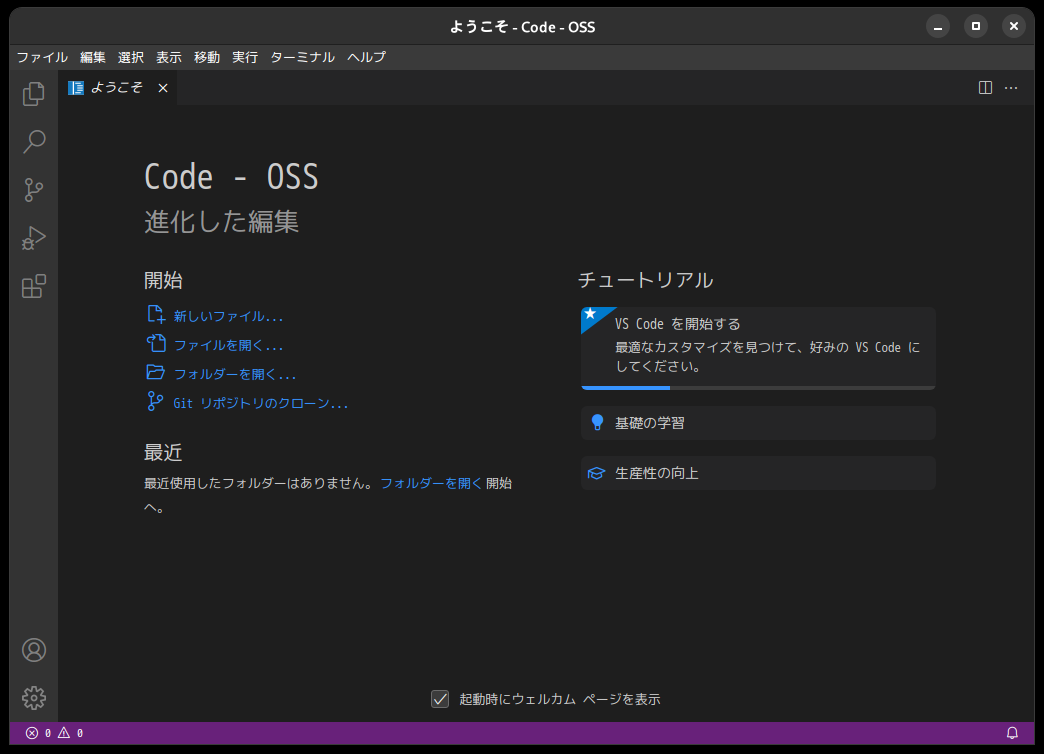Click the ようこそ - Code - OSS window title
The height and width of the screenshot is (754, 1044).
(x=522, y=27)
